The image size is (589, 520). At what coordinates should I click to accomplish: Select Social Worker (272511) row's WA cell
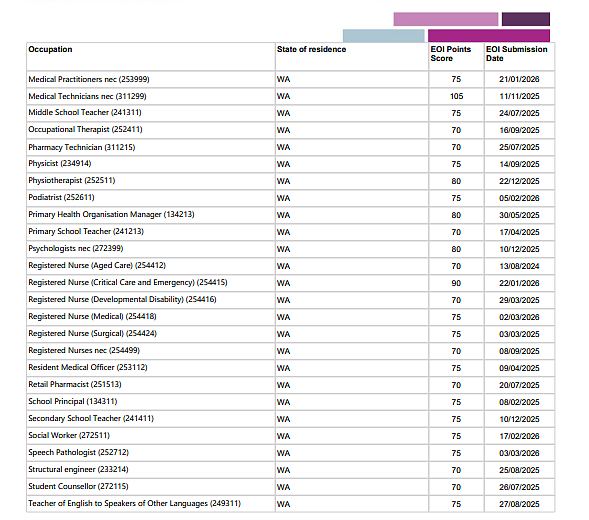[352, 436]
